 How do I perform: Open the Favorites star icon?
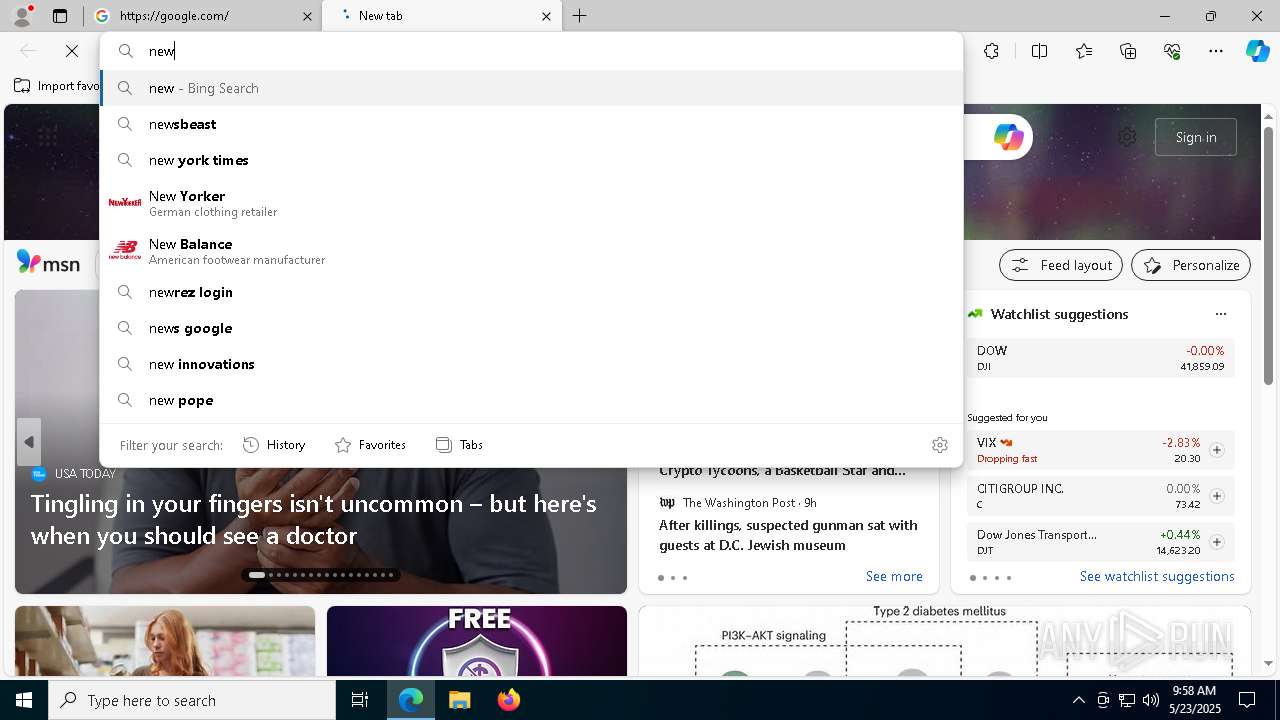tap(1084, 51)
